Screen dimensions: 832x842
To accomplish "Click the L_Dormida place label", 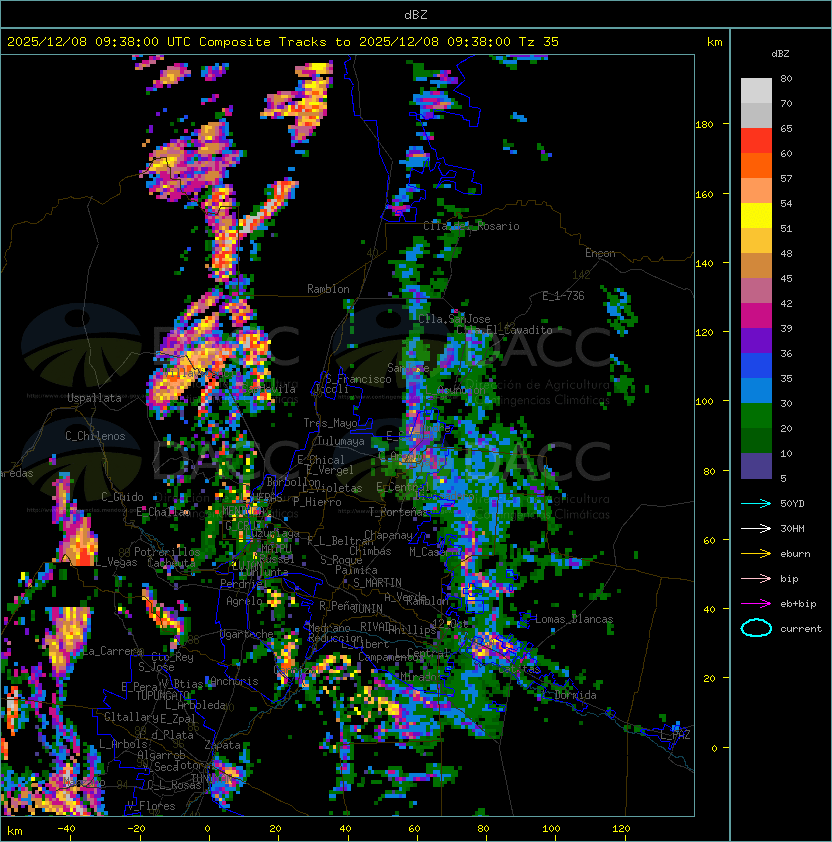I will [x=569, y=695].
